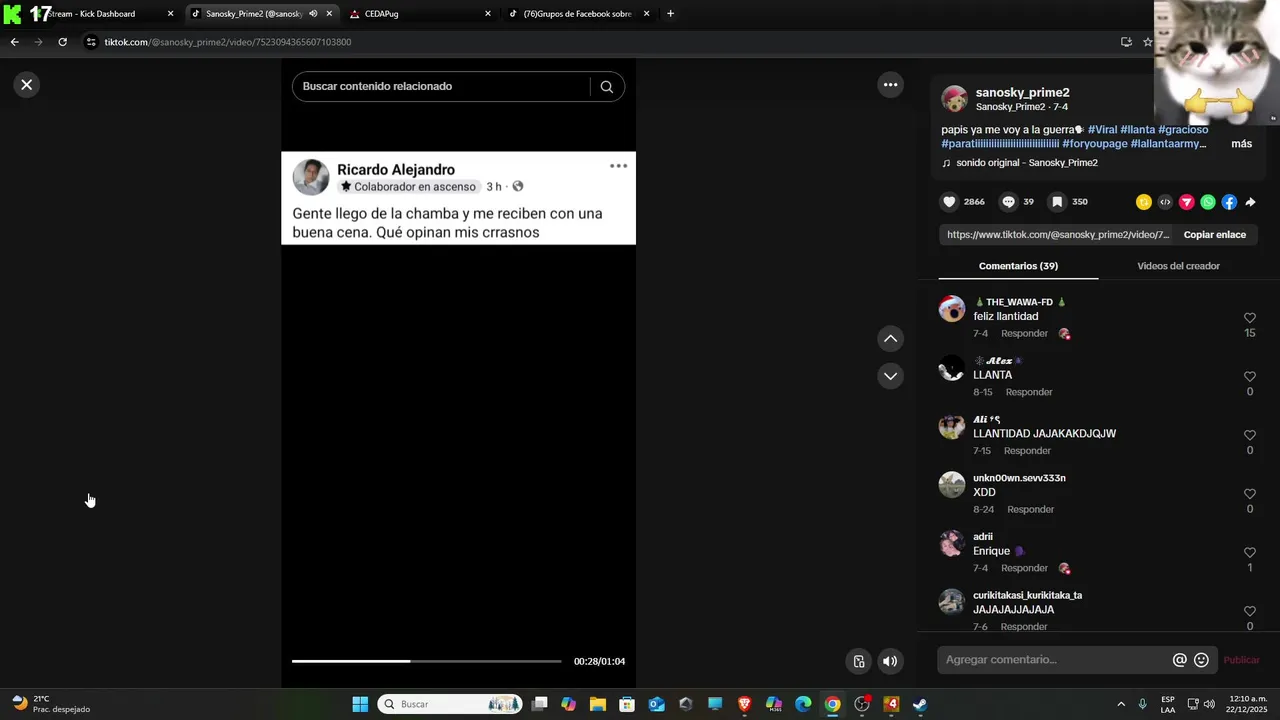Image resolution: width=1280 pixels, height=720 pixels.
Task: Open File Explorer from taskbar
Action: coord(598,704)
